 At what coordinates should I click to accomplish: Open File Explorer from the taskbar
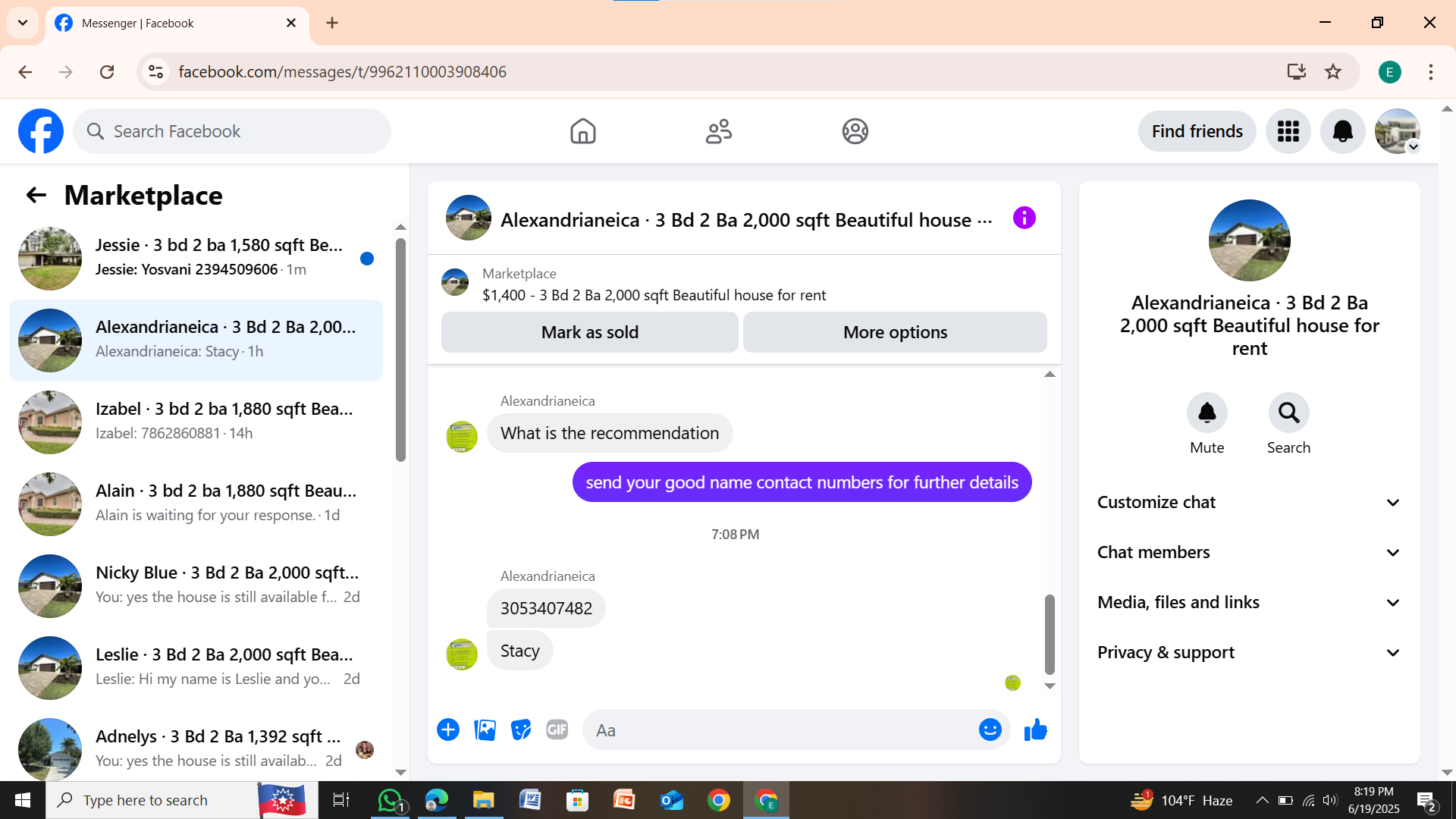[x=483, y=800]
